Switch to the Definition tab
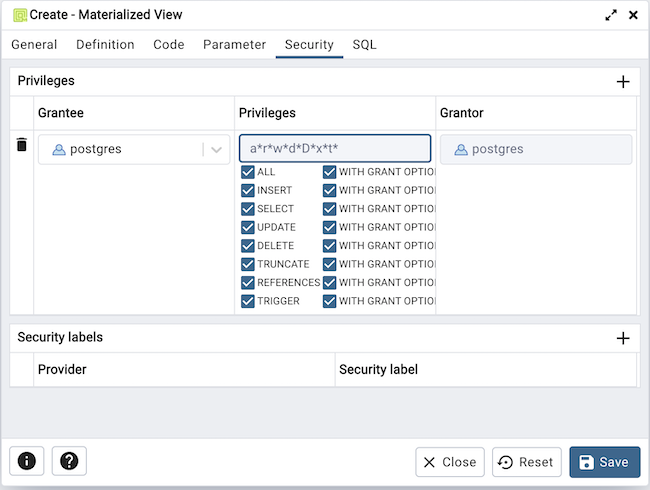Viewport: 650px width, 490px height. tap(105, 45)
